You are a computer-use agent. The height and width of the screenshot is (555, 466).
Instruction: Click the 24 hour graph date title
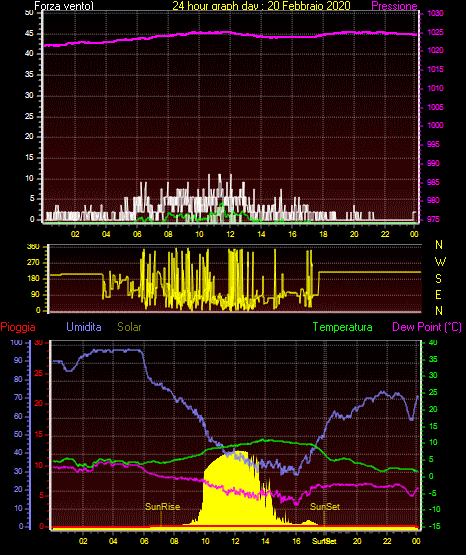[x=261, y=6]
